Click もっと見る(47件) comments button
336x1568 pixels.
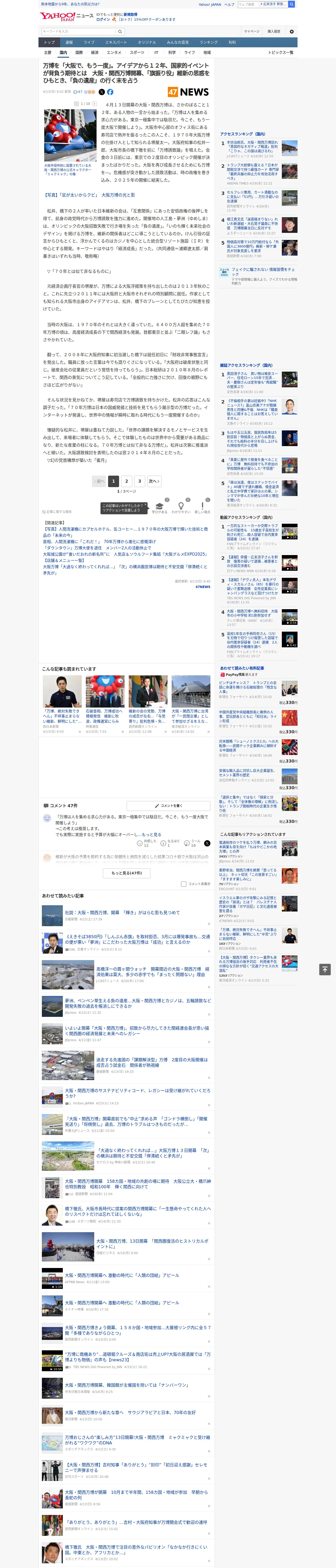(127, 873)
